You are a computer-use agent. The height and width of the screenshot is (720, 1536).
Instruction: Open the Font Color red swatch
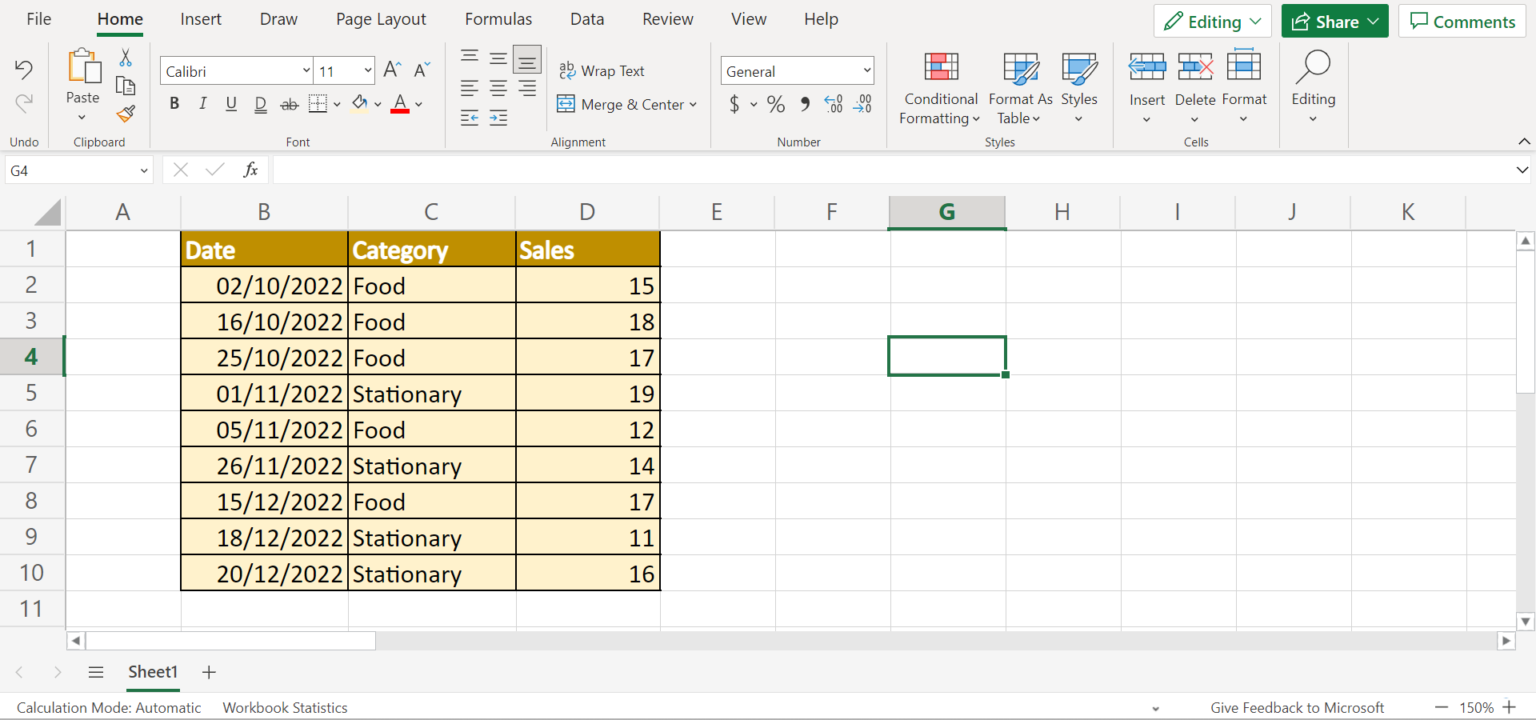(399, 103)
